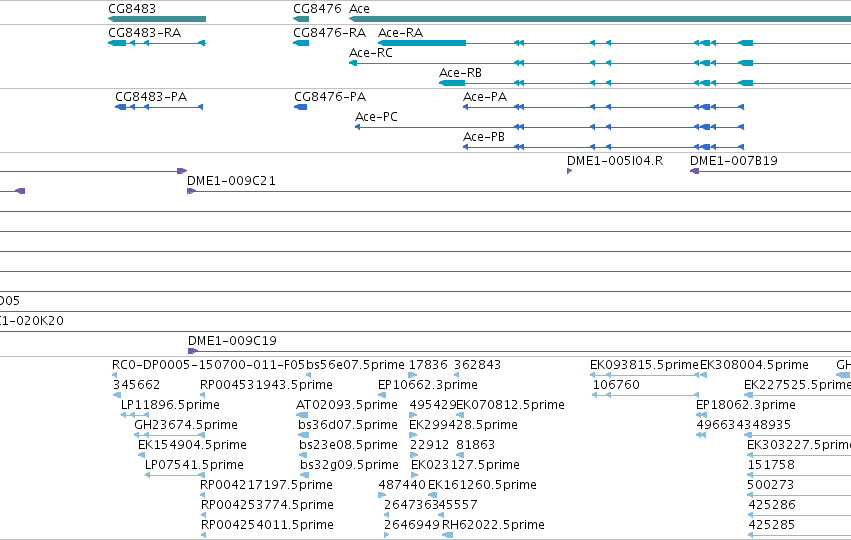The height and width of the screenshot is (540, 851).
Task: Click the CG8476 gene label
Action: (x=317, y=9)
